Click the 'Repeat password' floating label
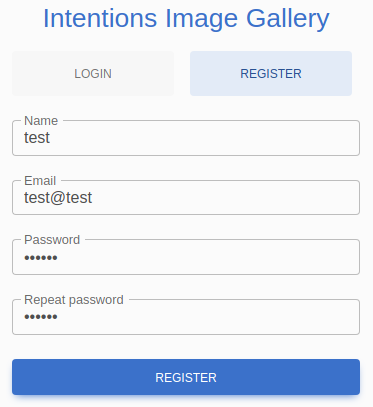Screen dimensions: 373x407 click(x=74, y=300)
